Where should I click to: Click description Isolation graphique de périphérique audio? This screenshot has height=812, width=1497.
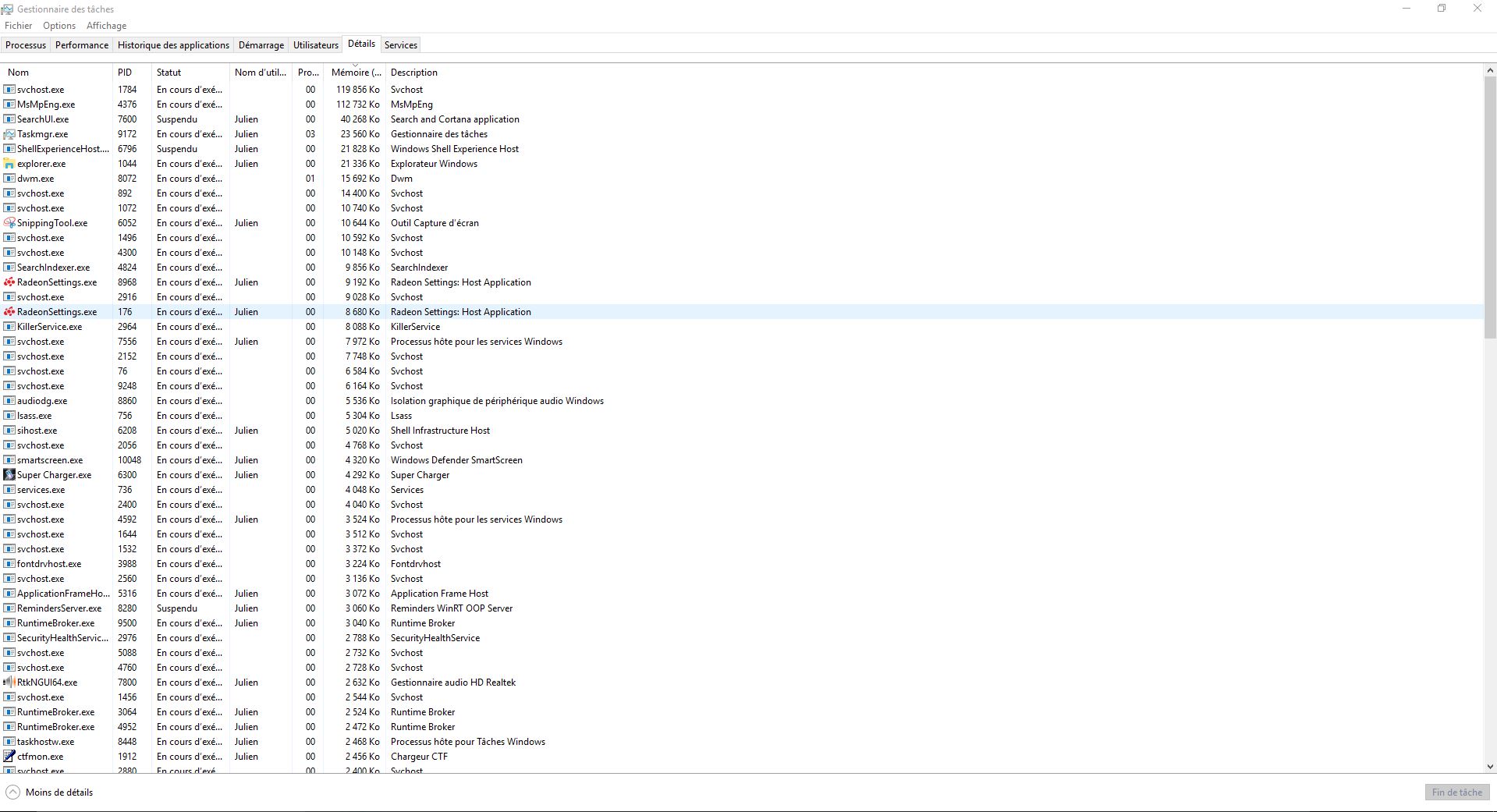tap(497, 401)
